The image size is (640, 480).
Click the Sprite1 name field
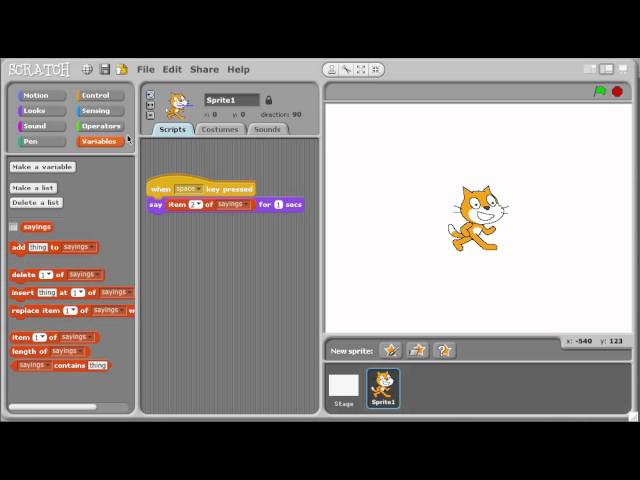(232, 100)
